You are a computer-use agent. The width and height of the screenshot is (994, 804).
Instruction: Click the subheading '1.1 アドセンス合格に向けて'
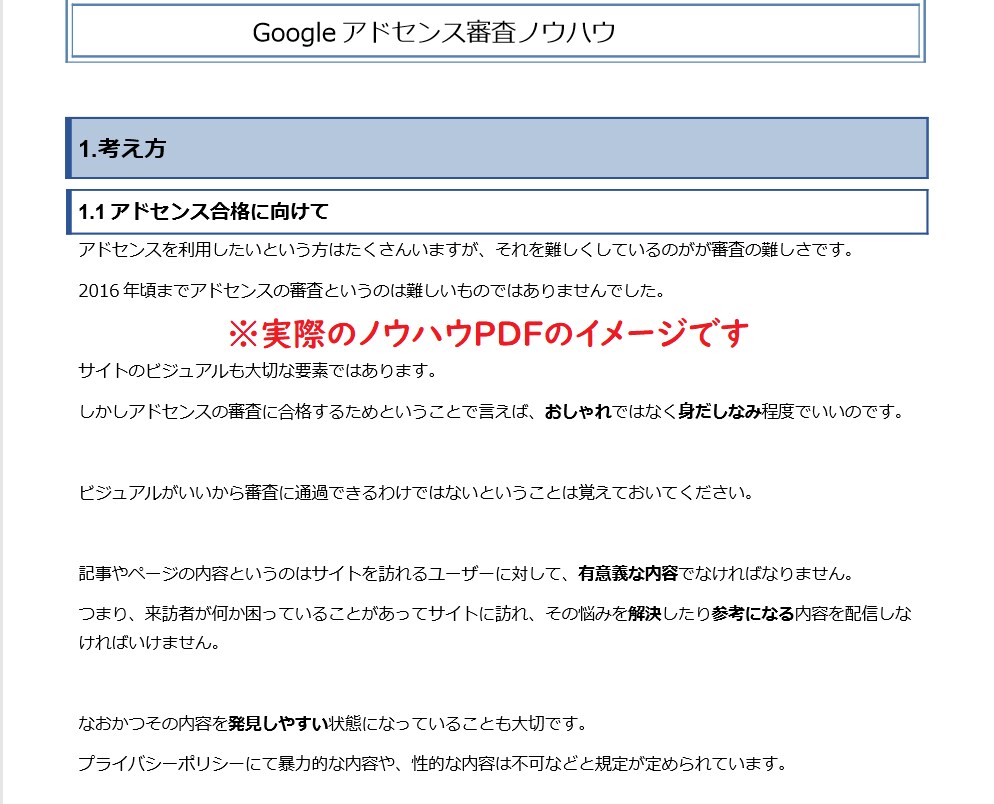tap(203, 211)
